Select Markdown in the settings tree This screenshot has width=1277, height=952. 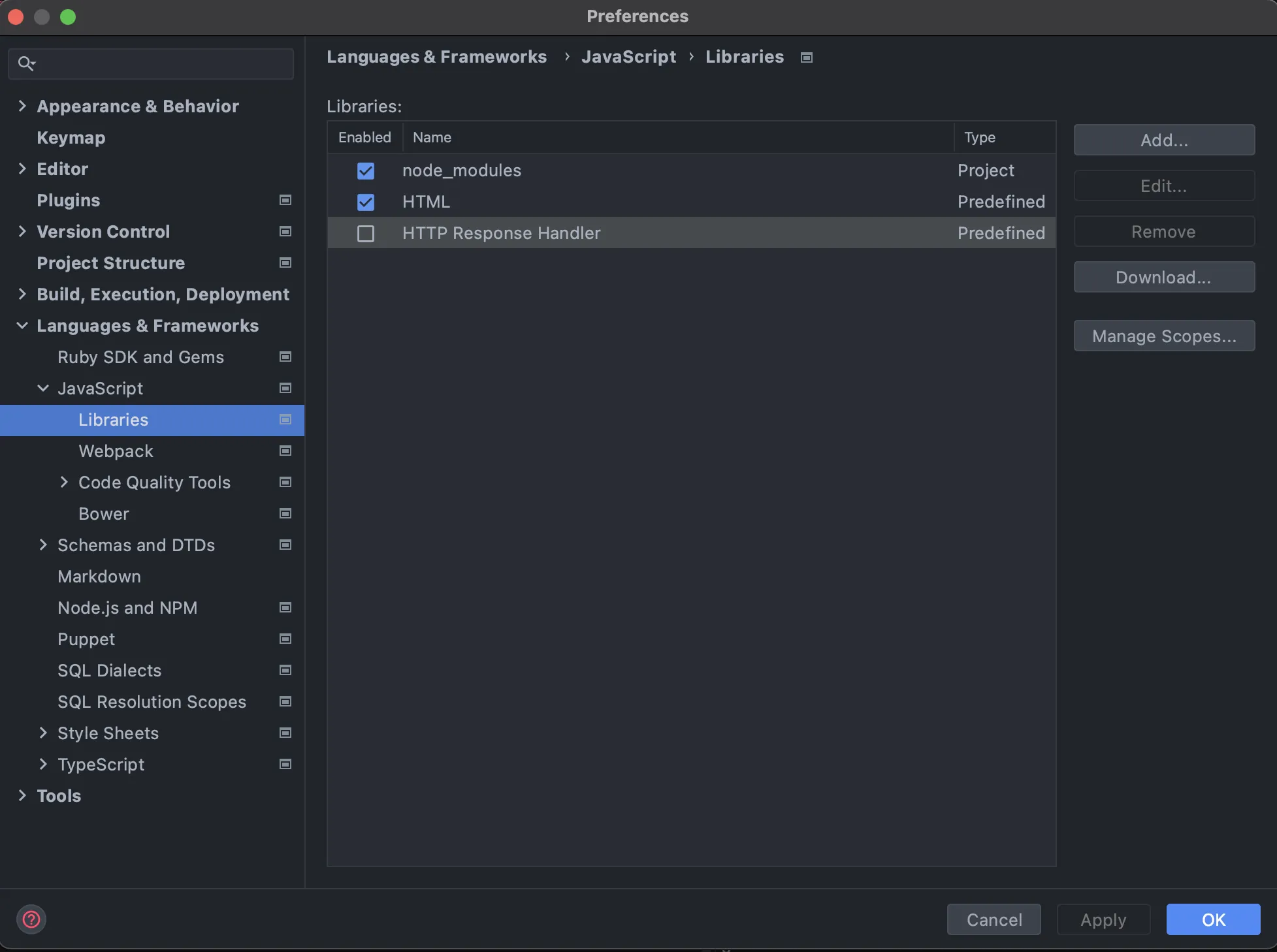point(99,577)
